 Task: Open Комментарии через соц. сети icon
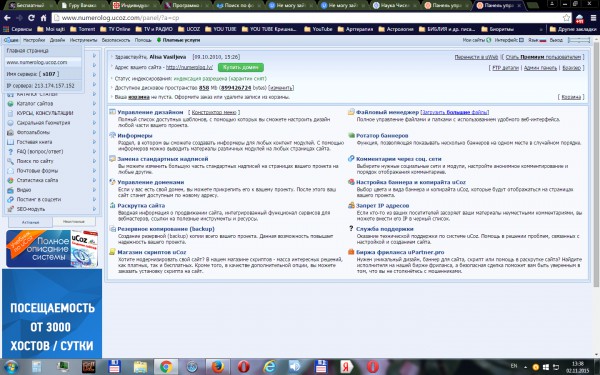tap(351, 158)
